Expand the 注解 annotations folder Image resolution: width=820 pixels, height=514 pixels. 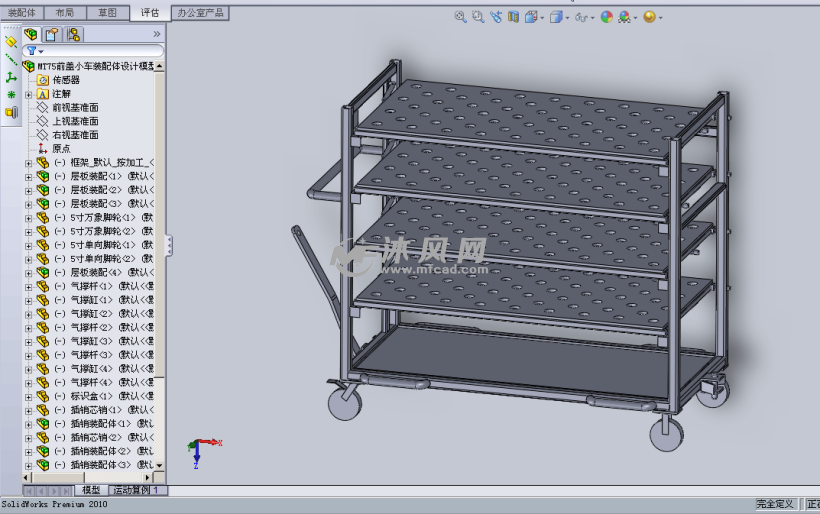coord(29,94)
